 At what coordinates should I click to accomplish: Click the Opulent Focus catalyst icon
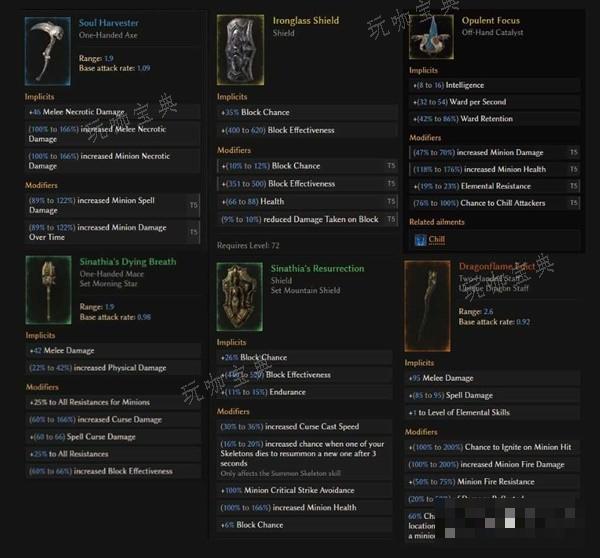(x=431, y=37)
